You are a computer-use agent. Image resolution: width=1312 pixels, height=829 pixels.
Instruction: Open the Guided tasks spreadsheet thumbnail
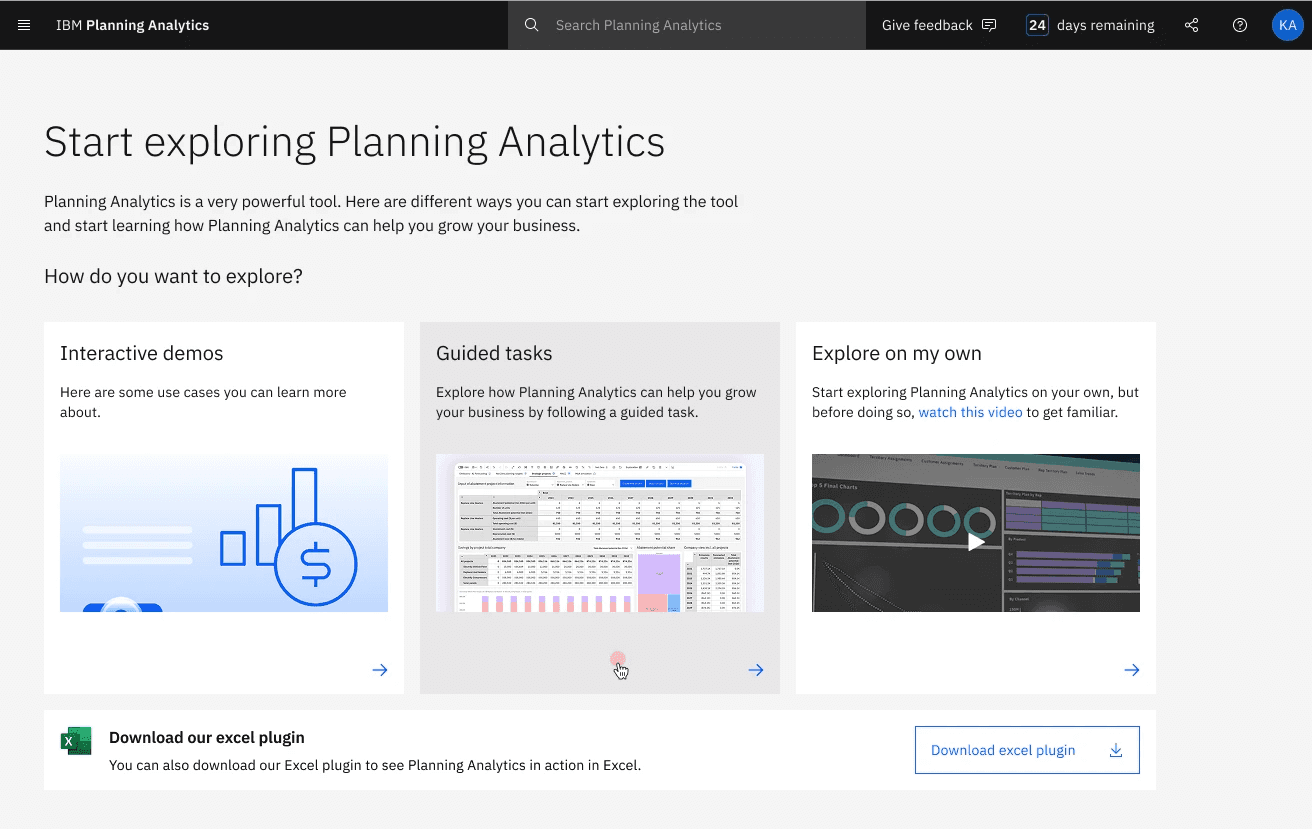(600, 533)
